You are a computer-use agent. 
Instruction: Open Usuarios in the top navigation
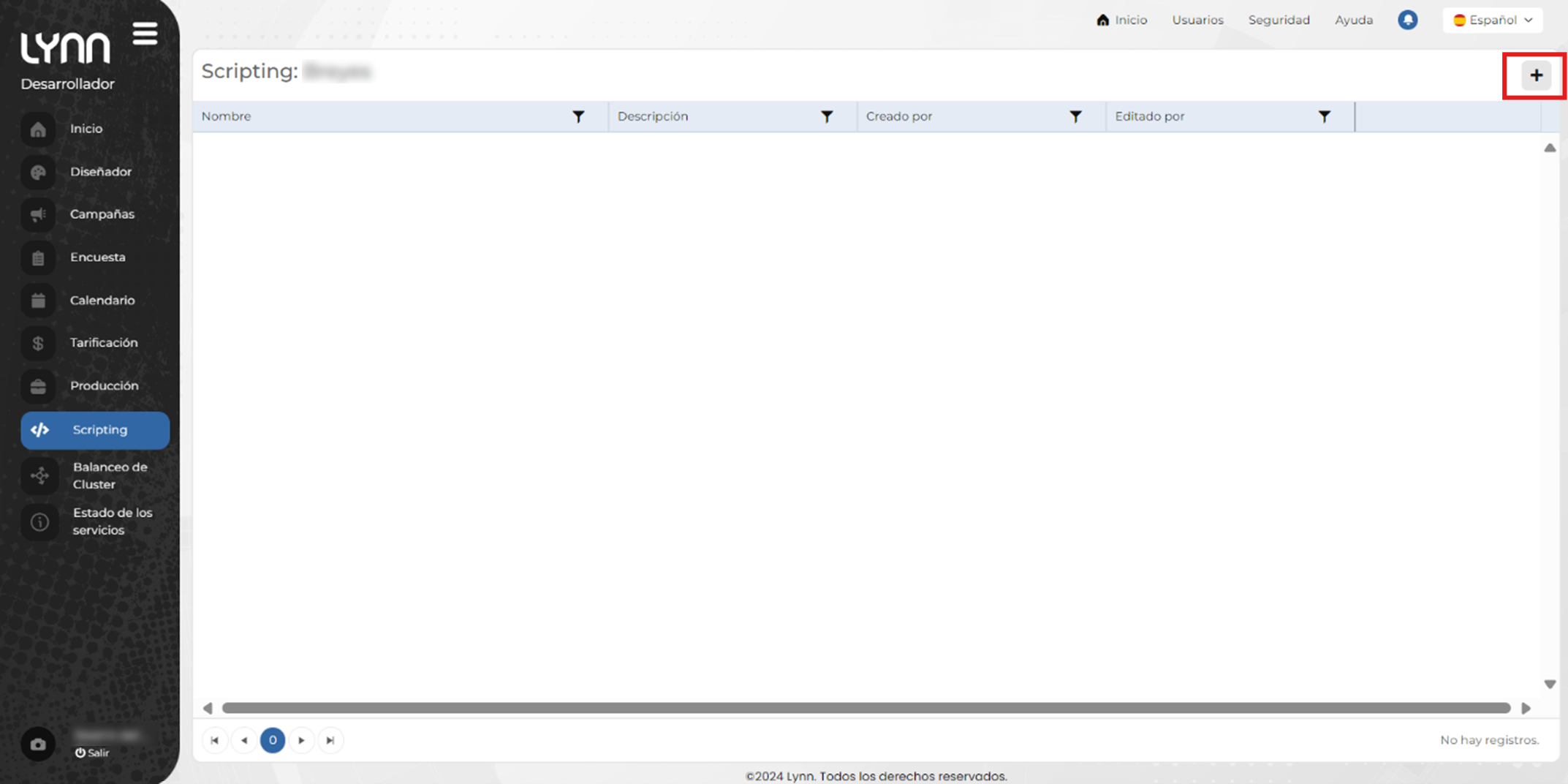[1197, 20]
